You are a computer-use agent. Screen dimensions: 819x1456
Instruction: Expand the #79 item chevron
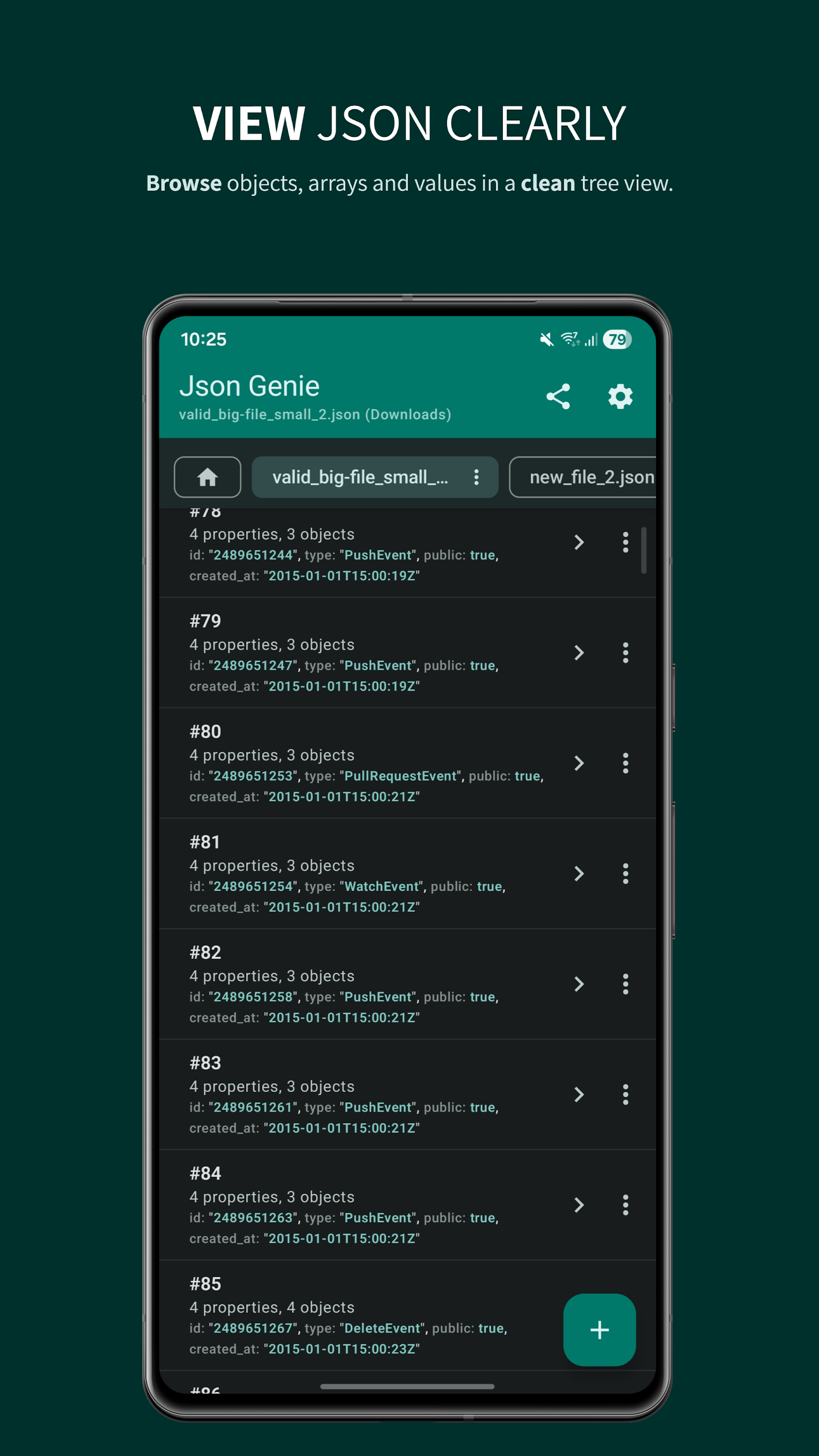(x=579, y=653)
